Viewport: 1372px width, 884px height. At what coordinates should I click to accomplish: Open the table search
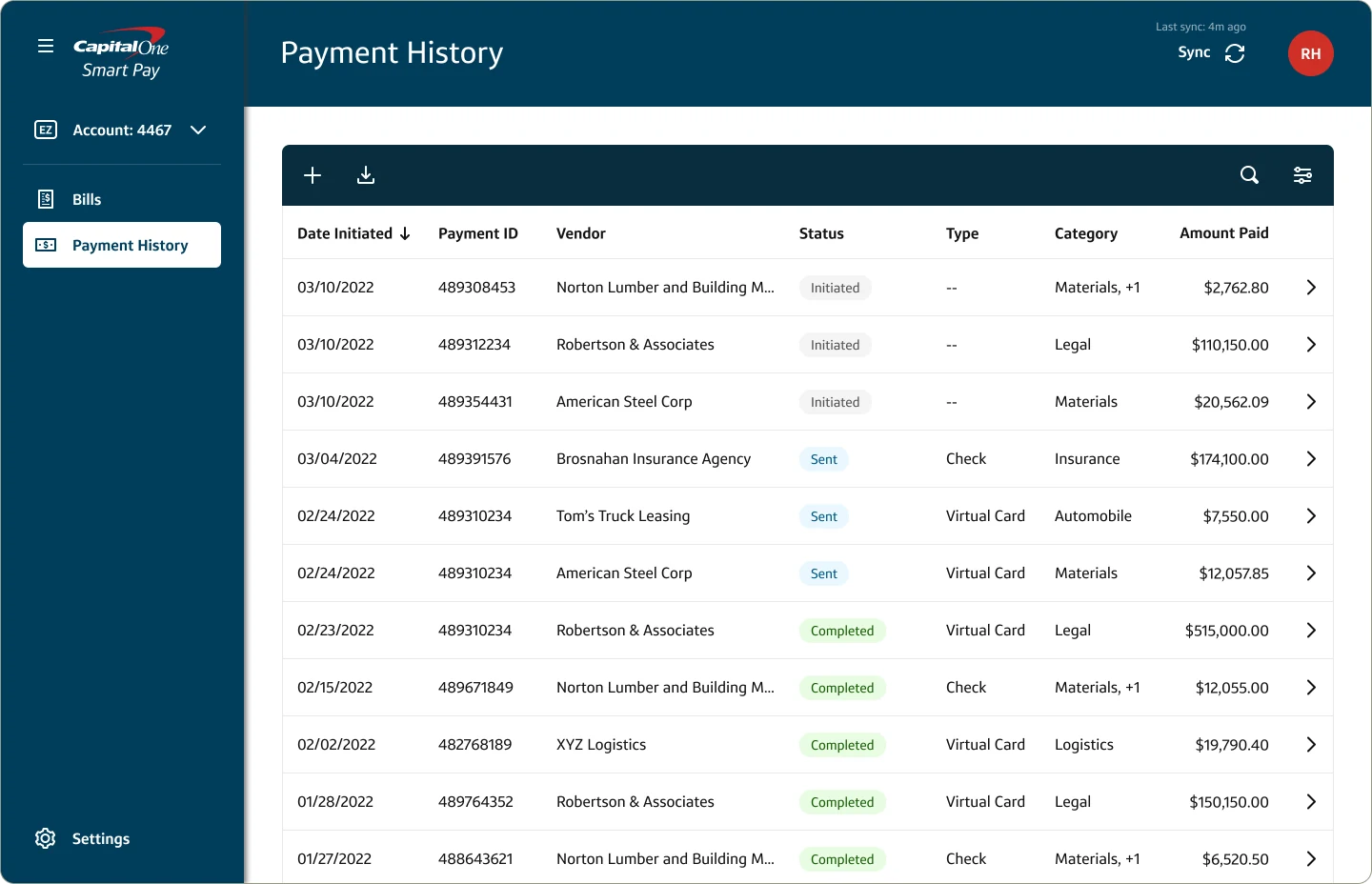(x=1249, y=175)
